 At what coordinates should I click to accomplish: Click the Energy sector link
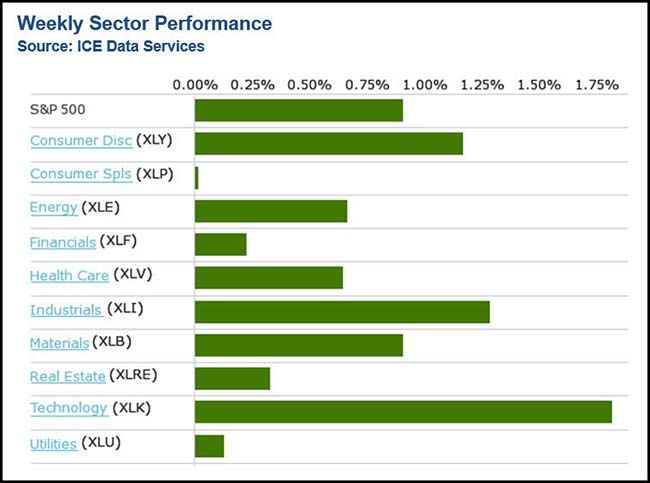coord(53,208)
